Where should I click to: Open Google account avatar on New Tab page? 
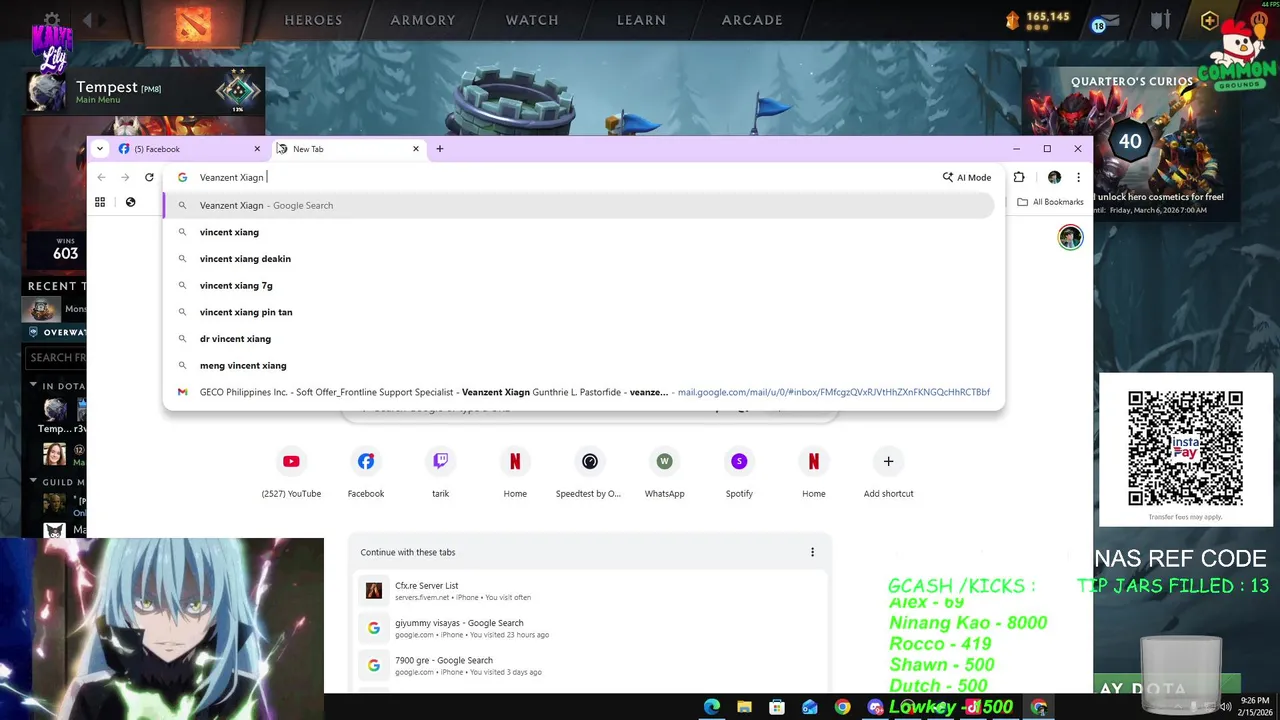pos(1071,237)
